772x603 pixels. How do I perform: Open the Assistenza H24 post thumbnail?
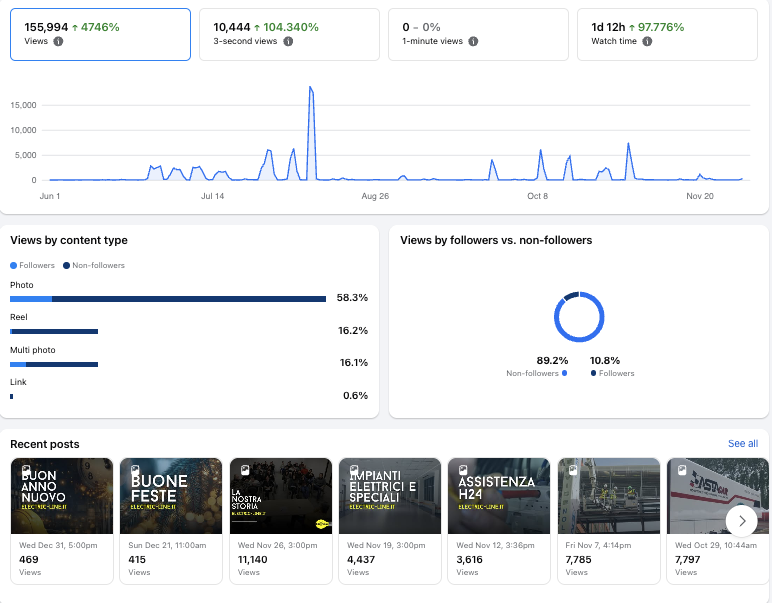point(499,496)
